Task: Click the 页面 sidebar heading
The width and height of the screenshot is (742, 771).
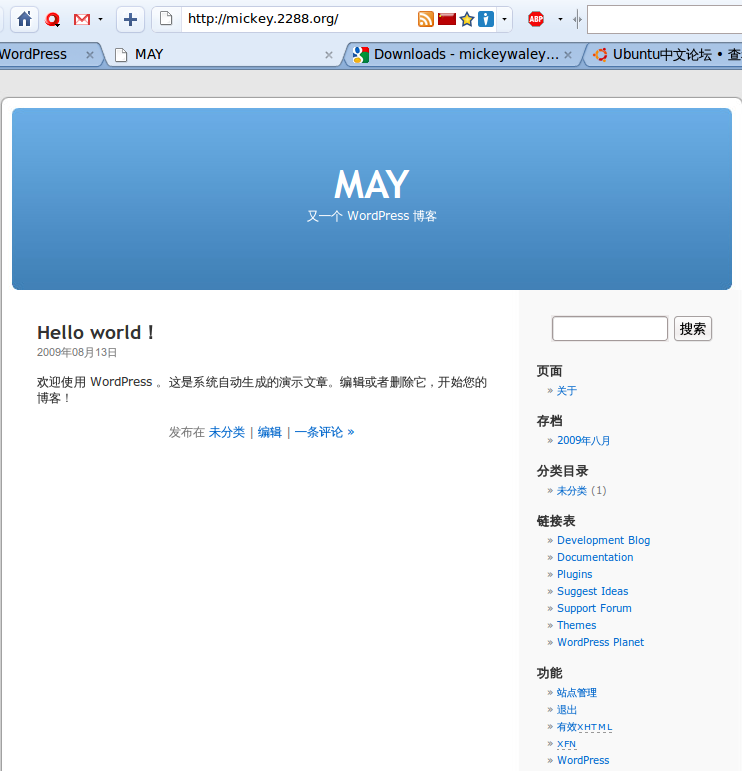Action: tap(549, 371)
